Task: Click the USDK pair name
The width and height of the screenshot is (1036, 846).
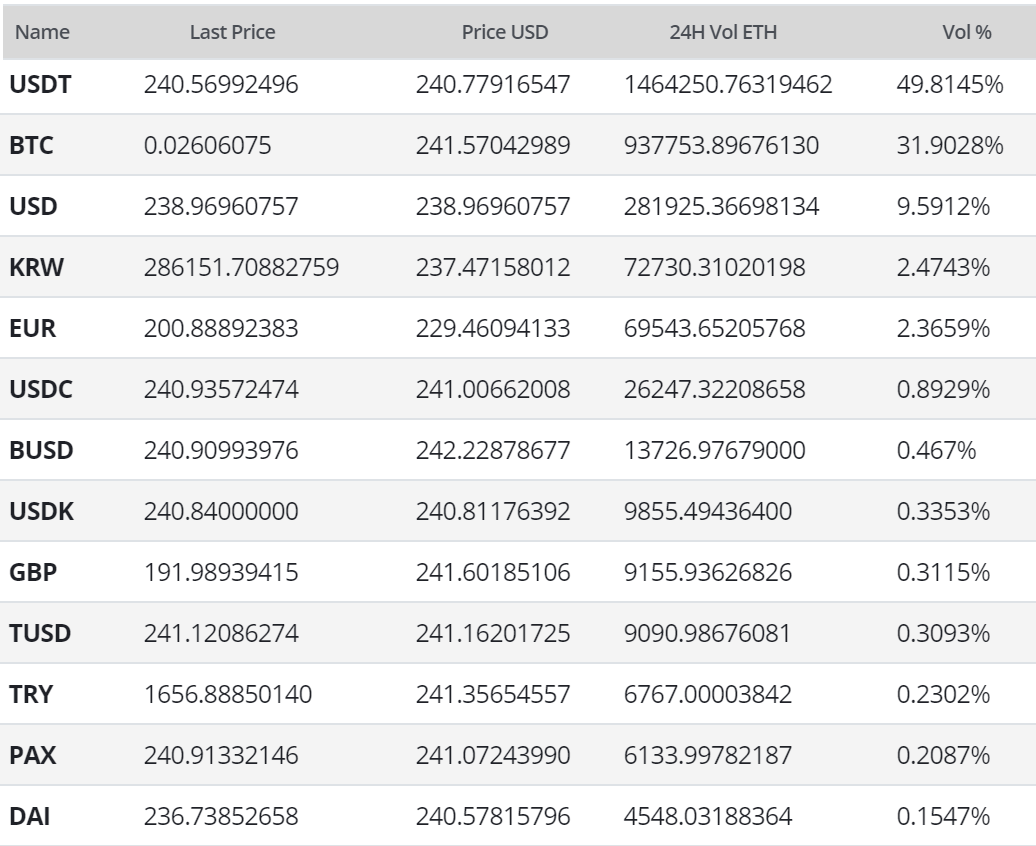Action: (x=41, y=512)
